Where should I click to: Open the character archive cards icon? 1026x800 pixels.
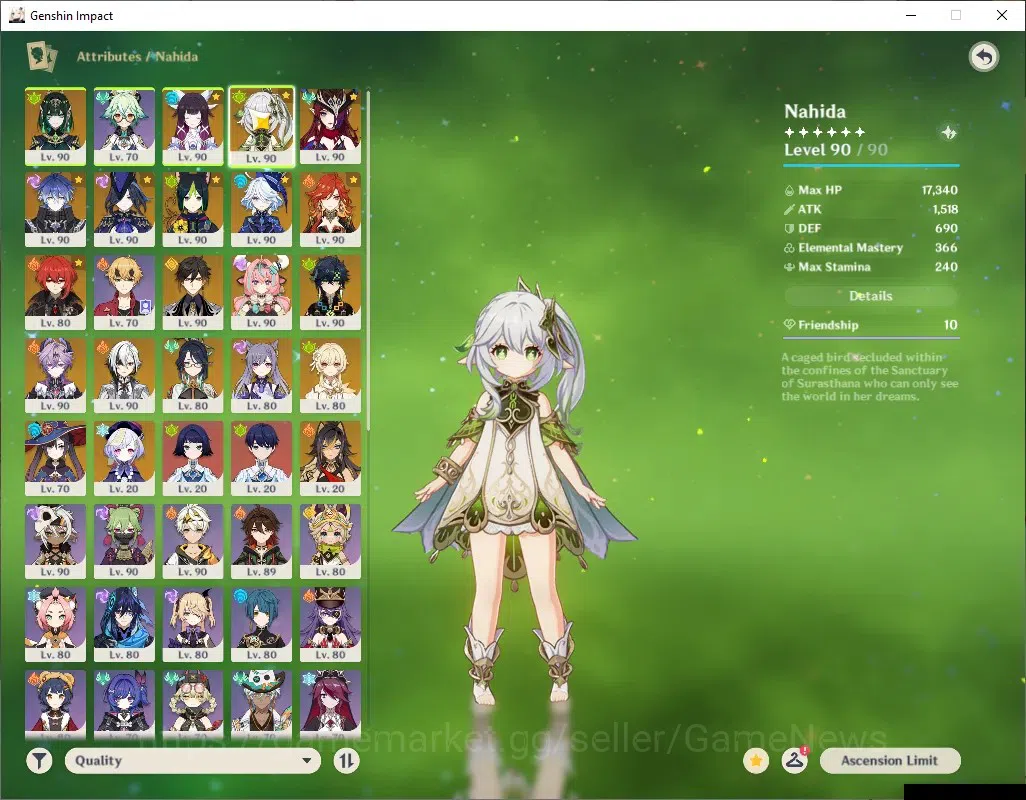[41, 56]
